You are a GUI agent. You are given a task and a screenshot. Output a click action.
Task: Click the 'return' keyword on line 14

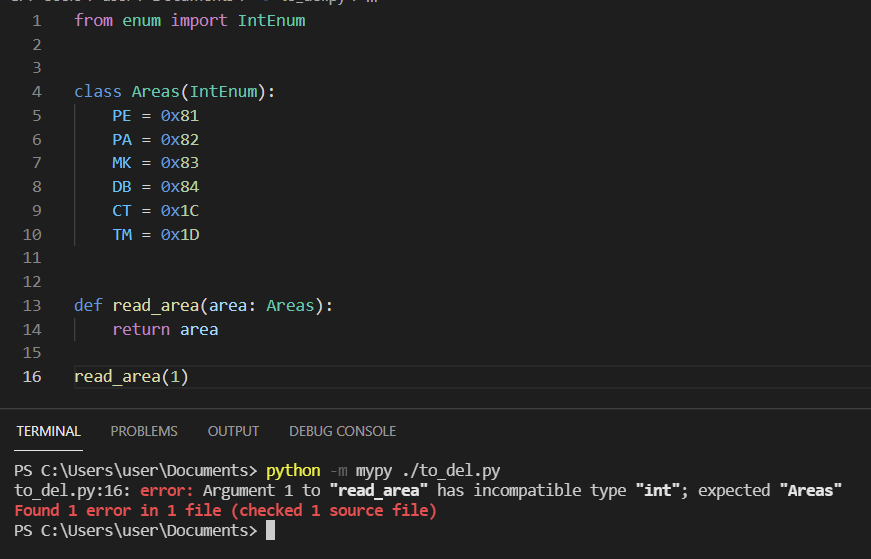pos(141,330)
